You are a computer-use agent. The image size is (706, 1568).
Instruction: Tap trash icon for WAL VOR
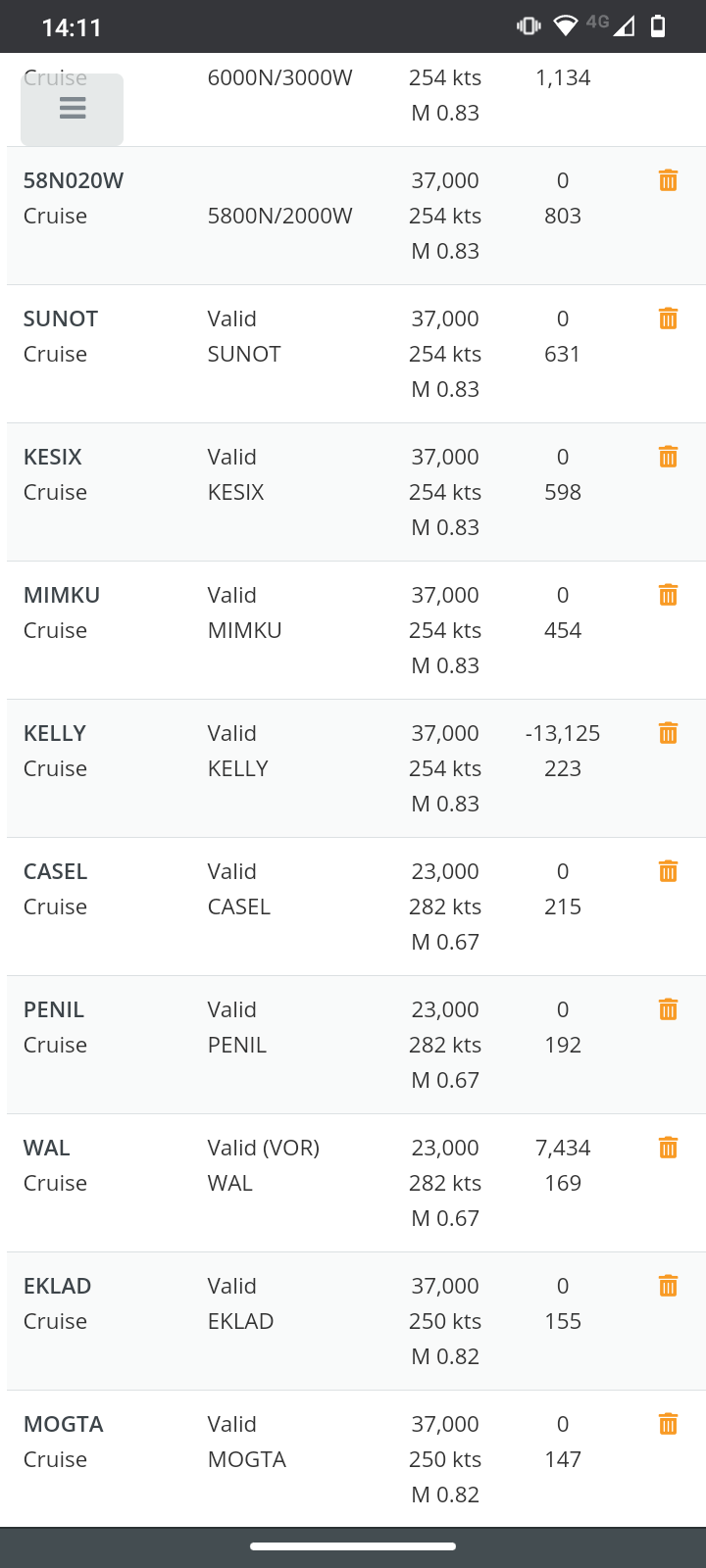668,1148
